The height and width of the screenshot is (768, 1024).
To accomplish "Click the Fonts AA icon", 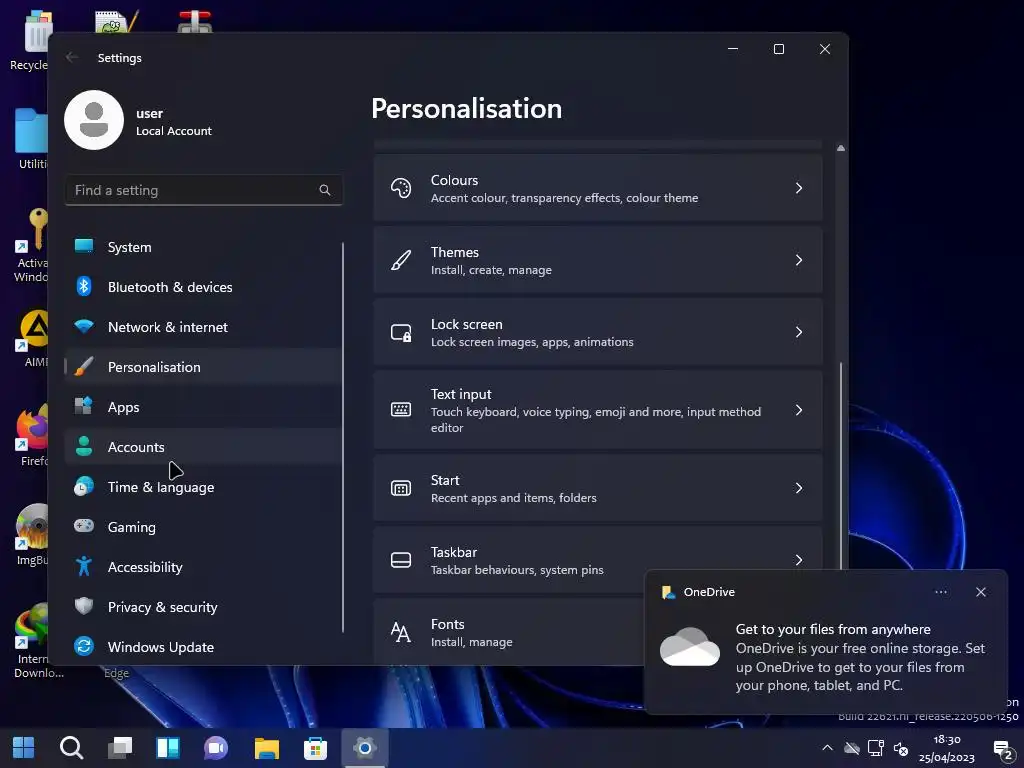I will [x=400, y=632].
